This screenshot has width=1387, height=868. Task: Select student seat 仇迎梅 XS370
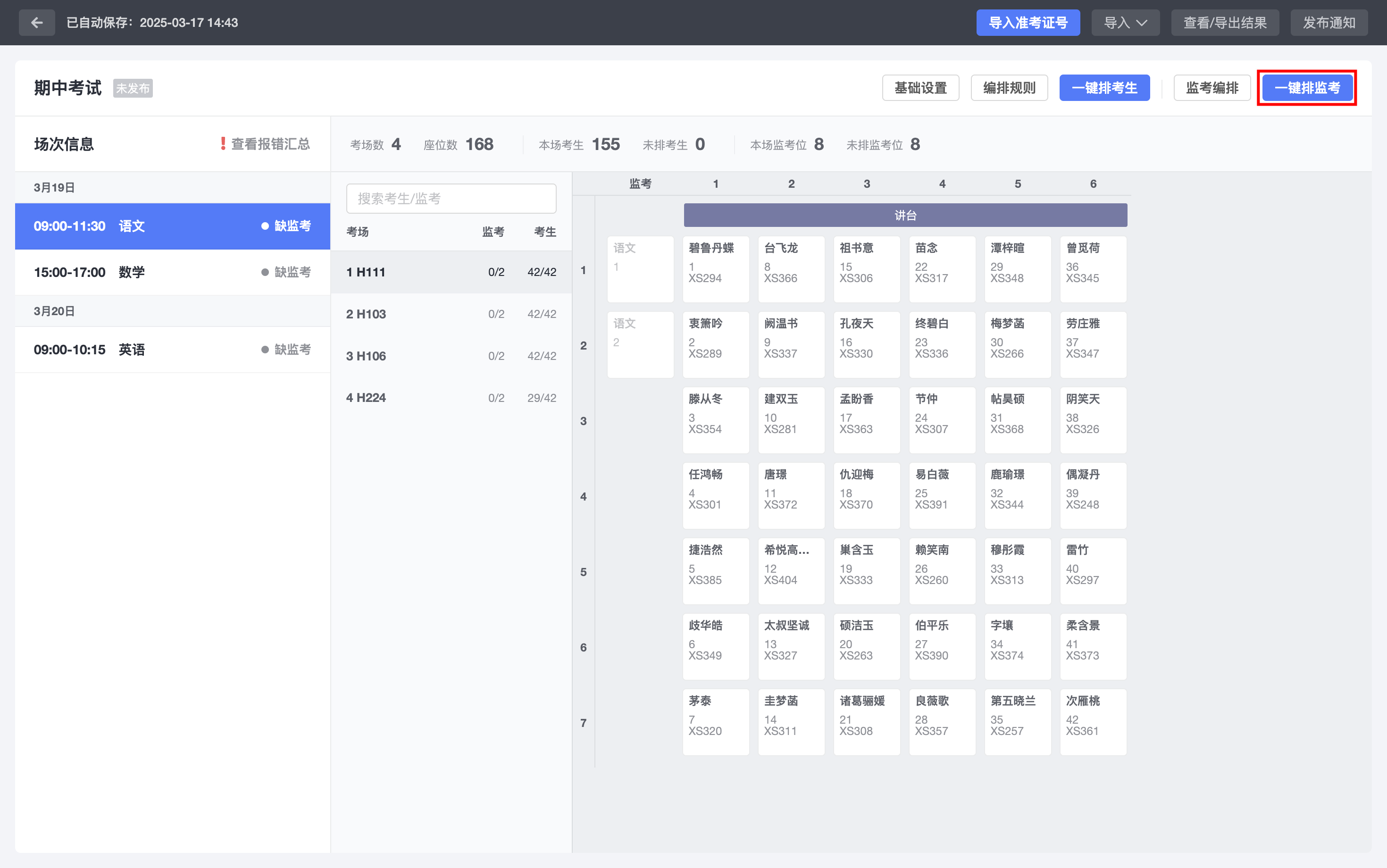pos(867,495)
